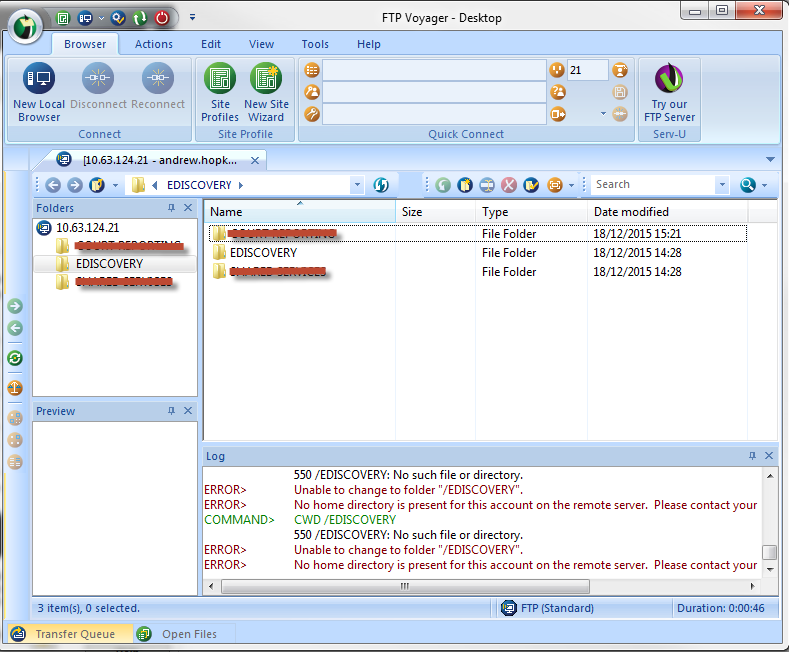Image resolution: width=789 pixels, height=652 pixels.
Task: Click the Quick Connect password key icon
Action: tap(312, 114)
